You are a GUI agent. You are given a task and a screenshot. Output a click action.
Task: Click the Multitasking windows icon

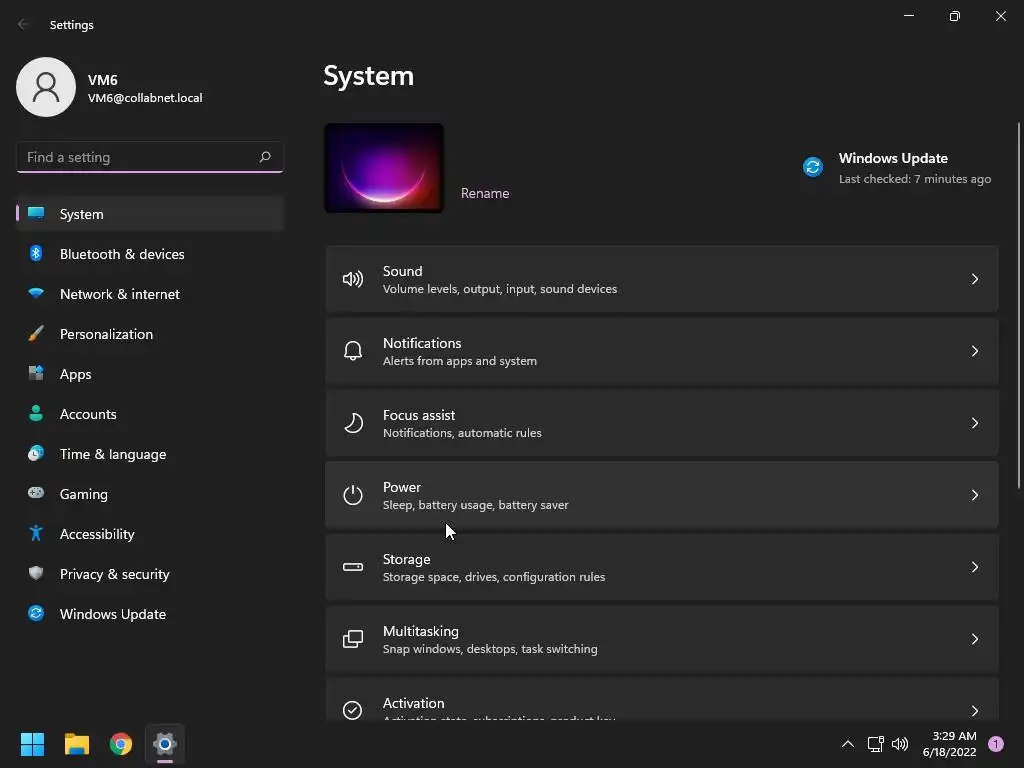pos(353,639)
